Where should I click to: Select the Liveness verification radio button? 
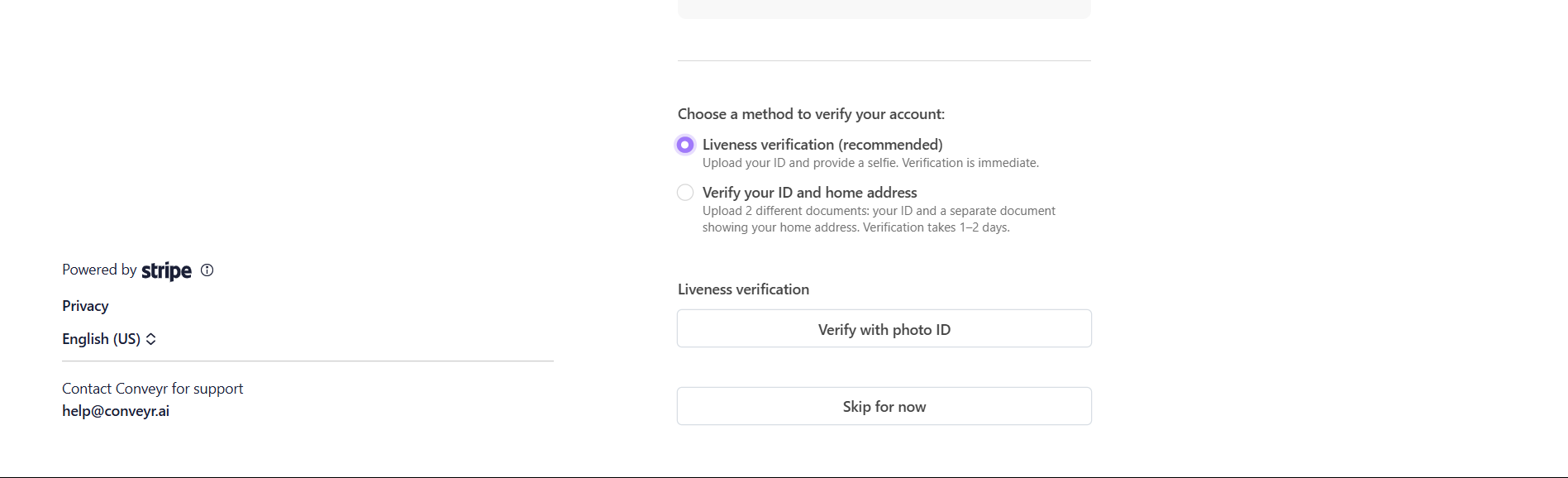pyautogui.click(x=685, y=145)
